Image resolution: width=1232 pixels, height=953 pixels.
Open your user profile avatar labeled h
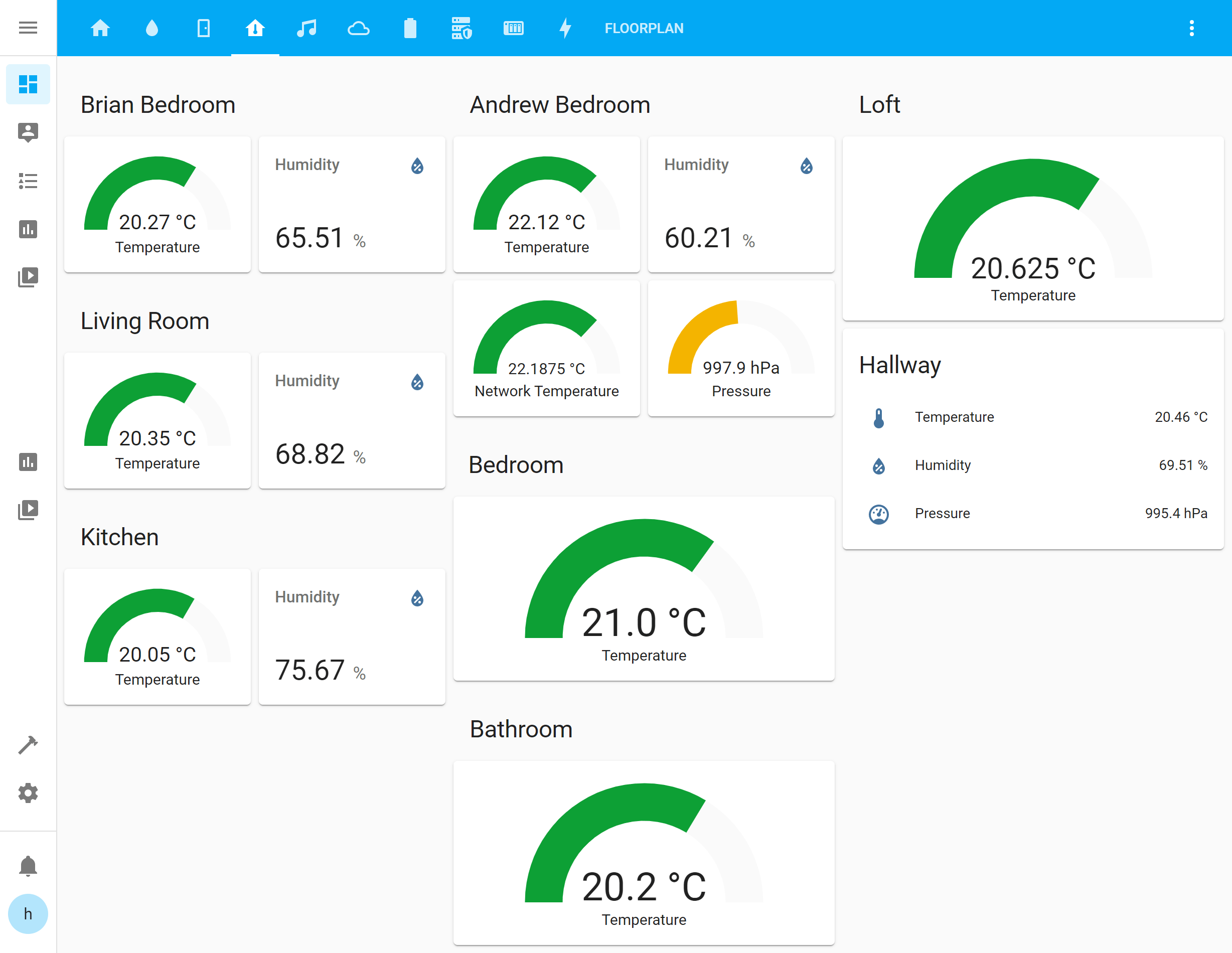point(28,913)
